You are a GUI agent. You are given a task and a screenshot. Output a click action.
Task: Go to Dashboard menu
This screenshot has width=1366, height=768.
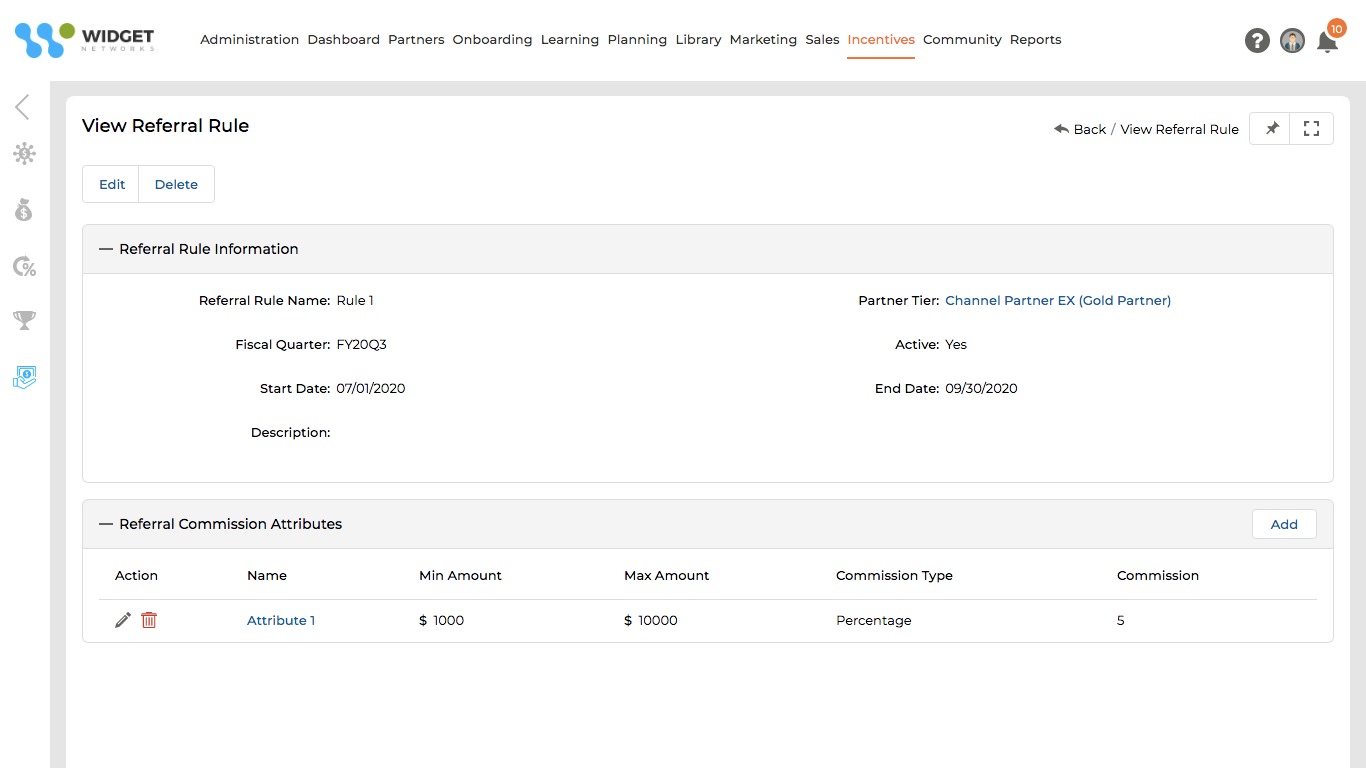pyautogui.click(x=344, y=40)
